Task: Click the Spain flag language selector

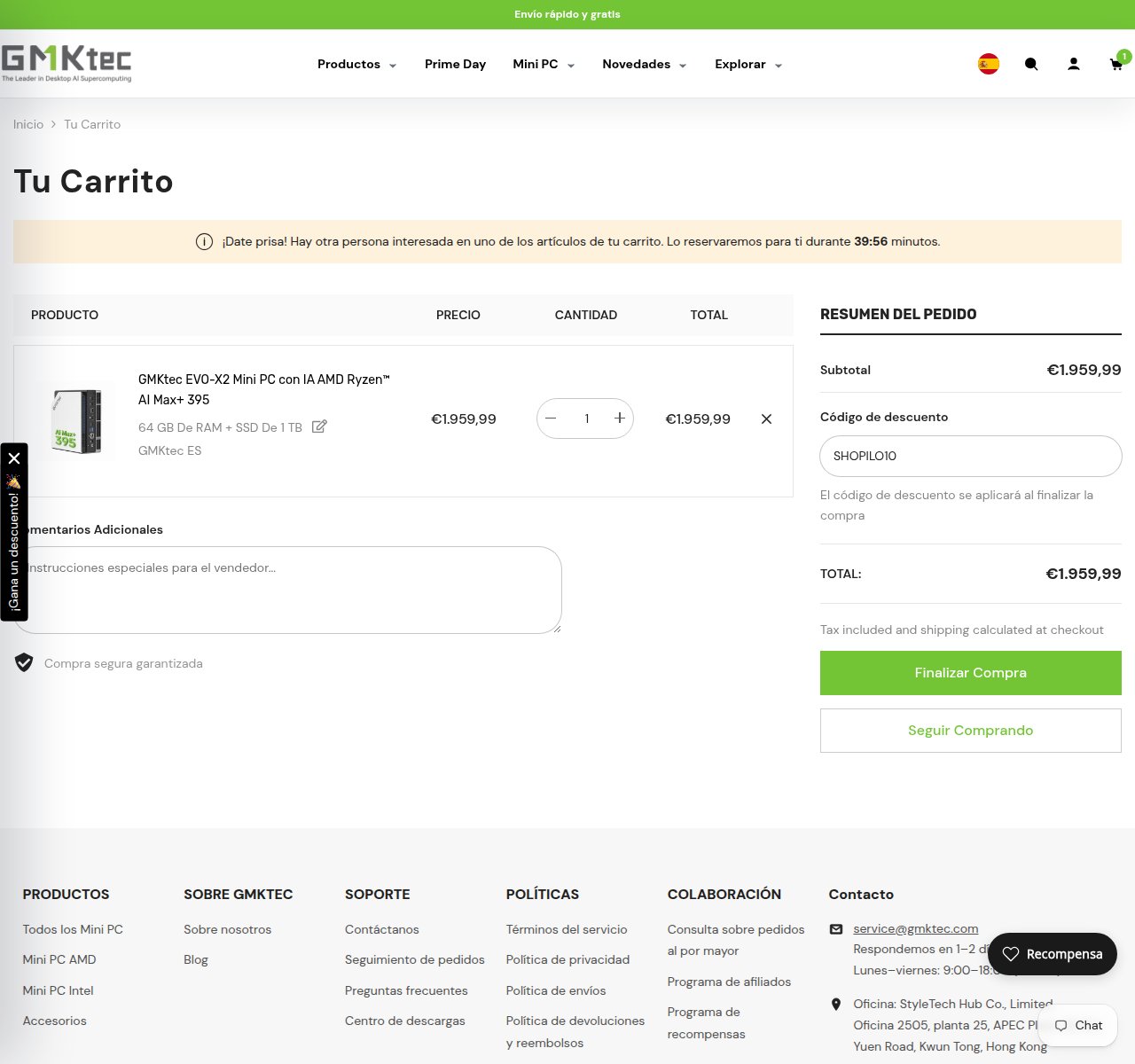Action: pos(989,64)
